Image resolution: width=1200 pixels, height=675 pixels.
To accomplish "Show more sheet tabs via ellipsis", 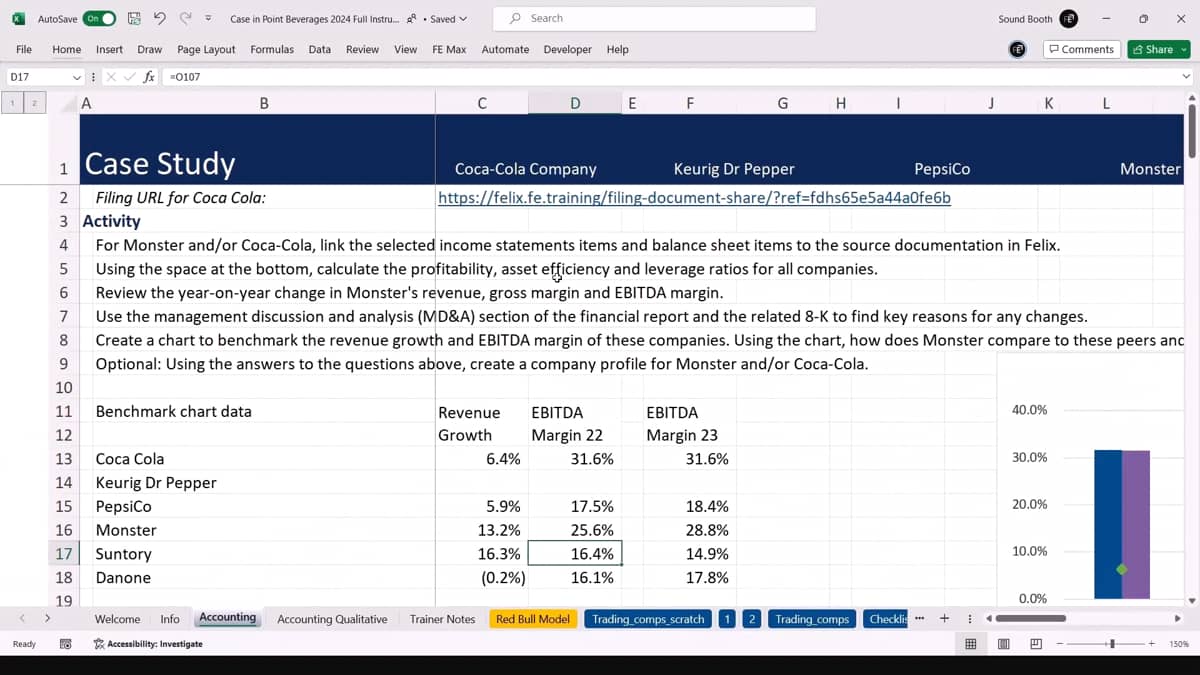I will click(x=919, y=618).
